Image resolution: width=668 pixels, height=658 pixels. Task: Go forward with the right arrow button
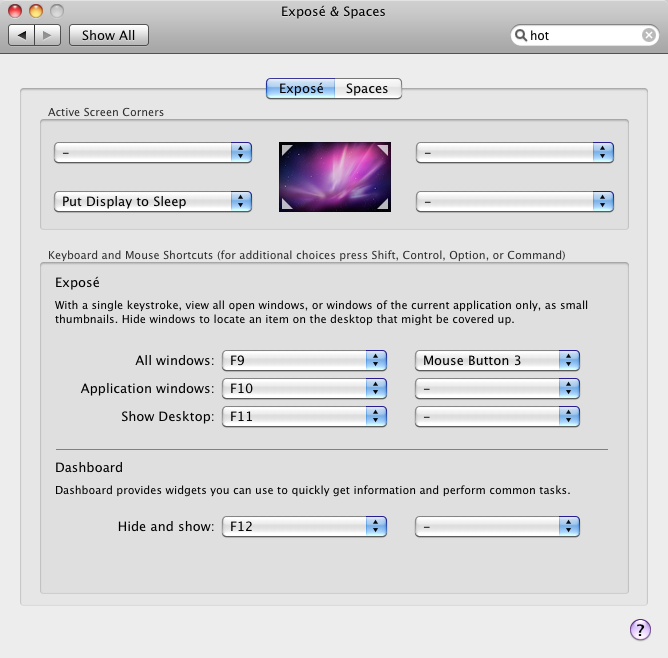[47, 35]
